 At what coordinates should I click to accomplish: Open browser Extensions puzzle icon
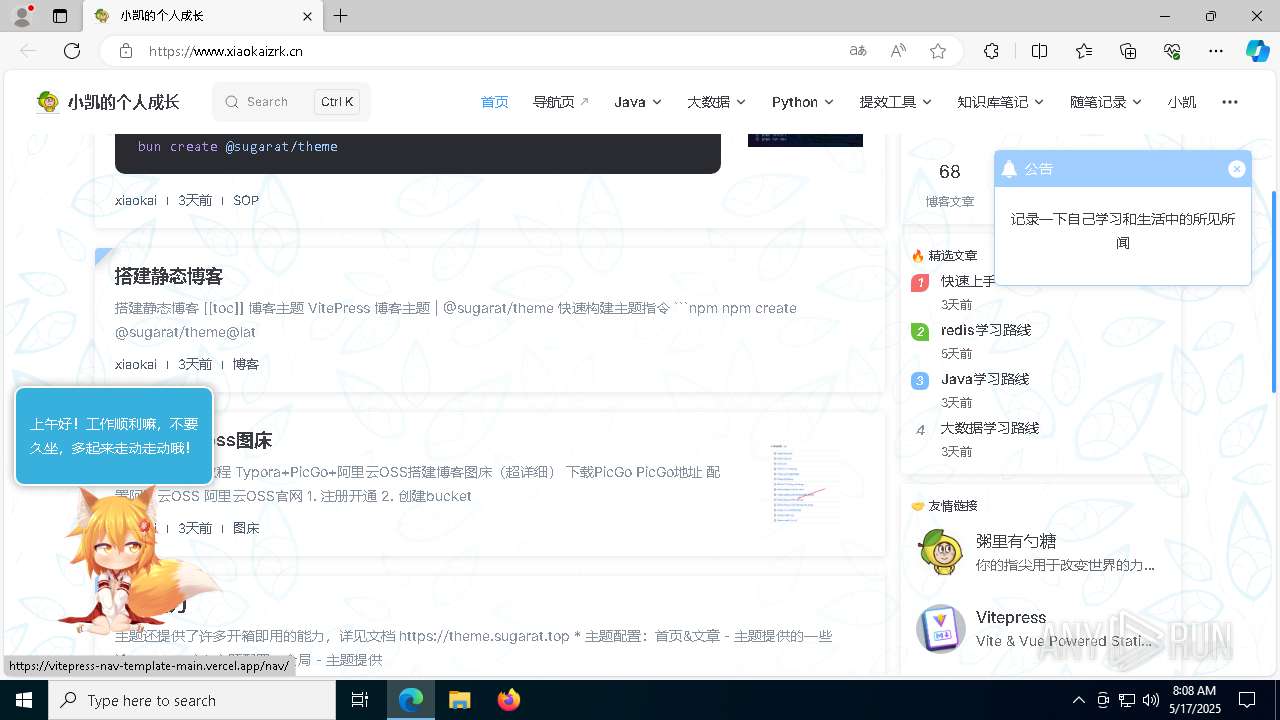coord(991,51)
